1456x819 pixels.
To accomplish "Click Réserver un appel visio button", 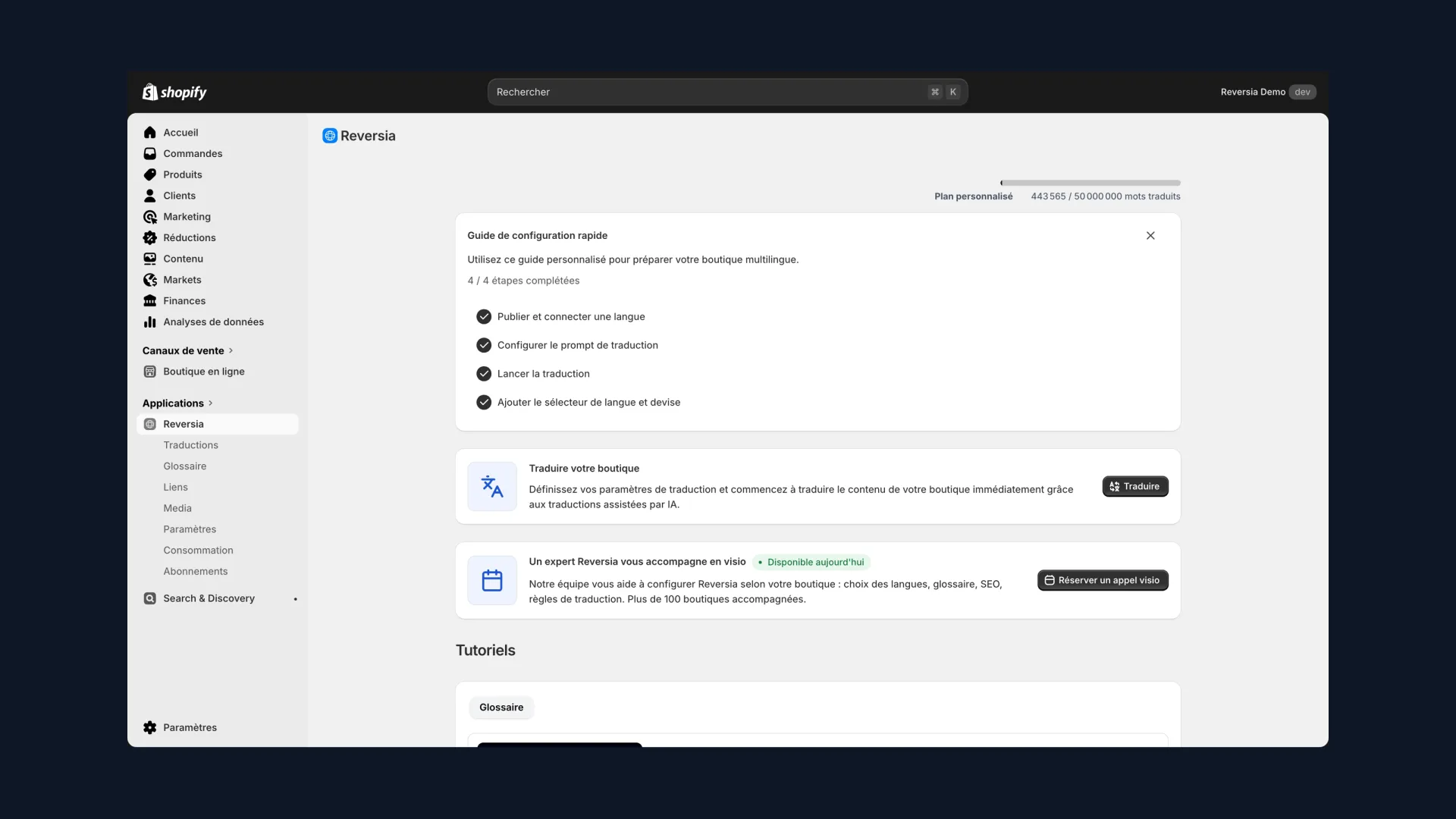I will coord(1103,581).
